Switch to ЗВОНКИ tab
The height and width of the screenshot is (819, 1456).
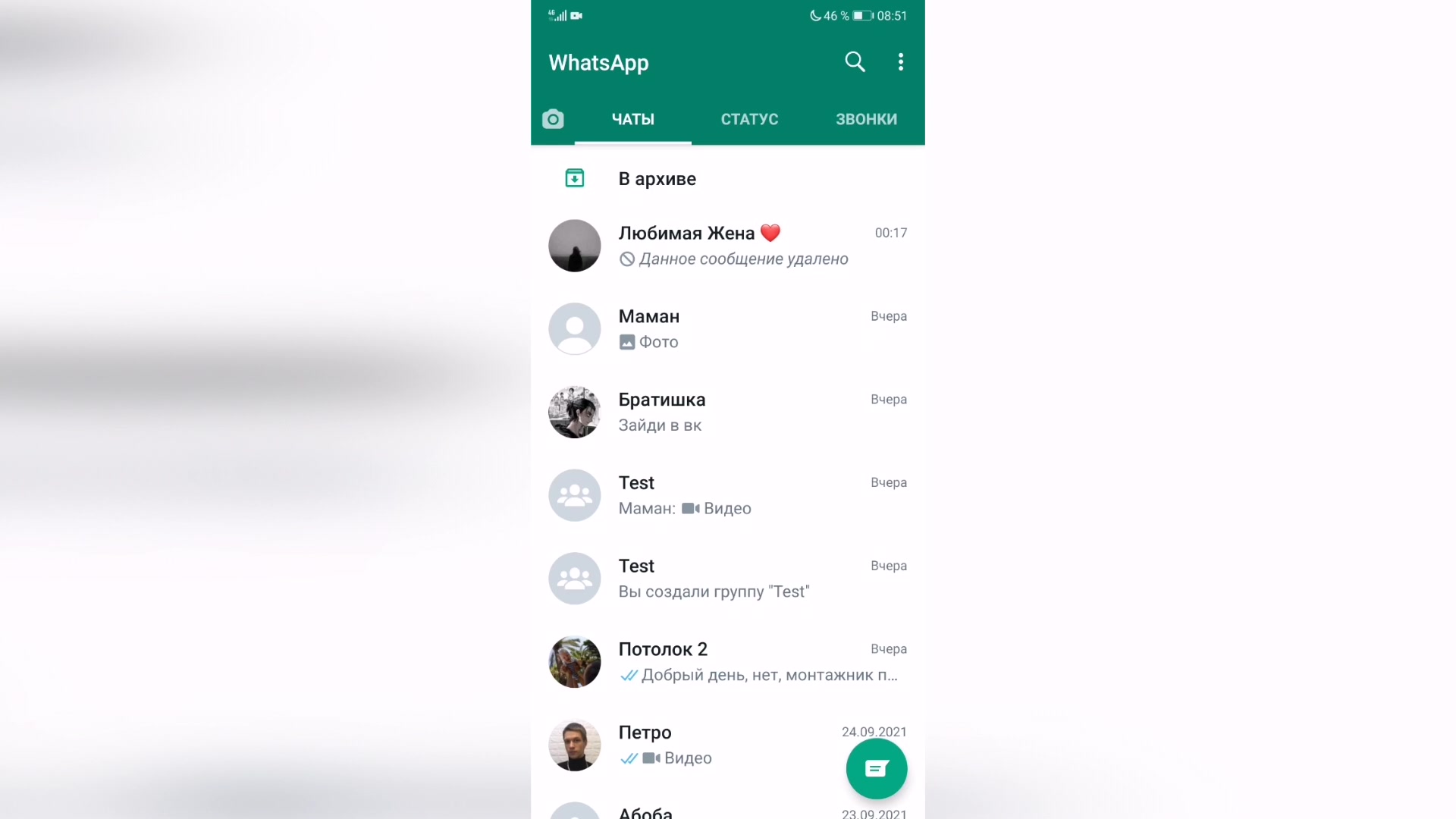click(x=866, y=119)
